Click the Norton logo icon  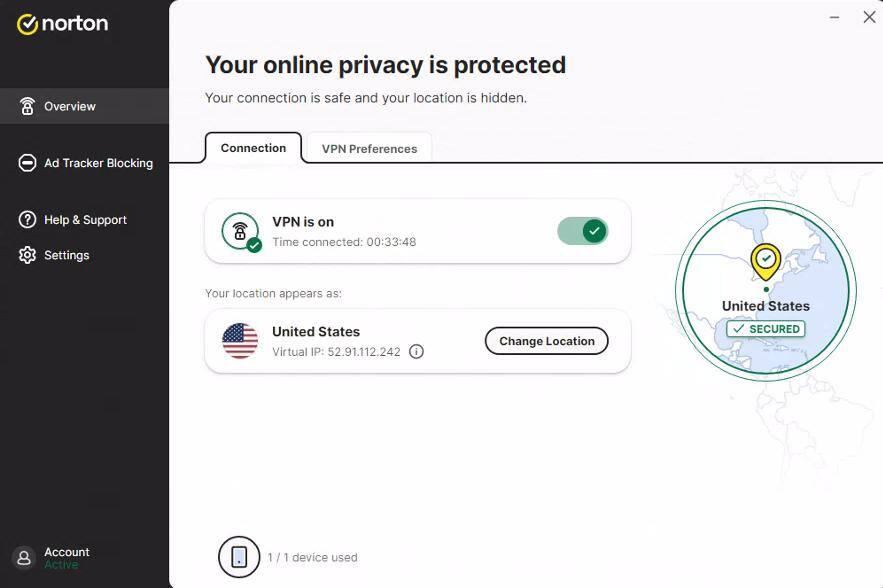[x=27, y=24]
